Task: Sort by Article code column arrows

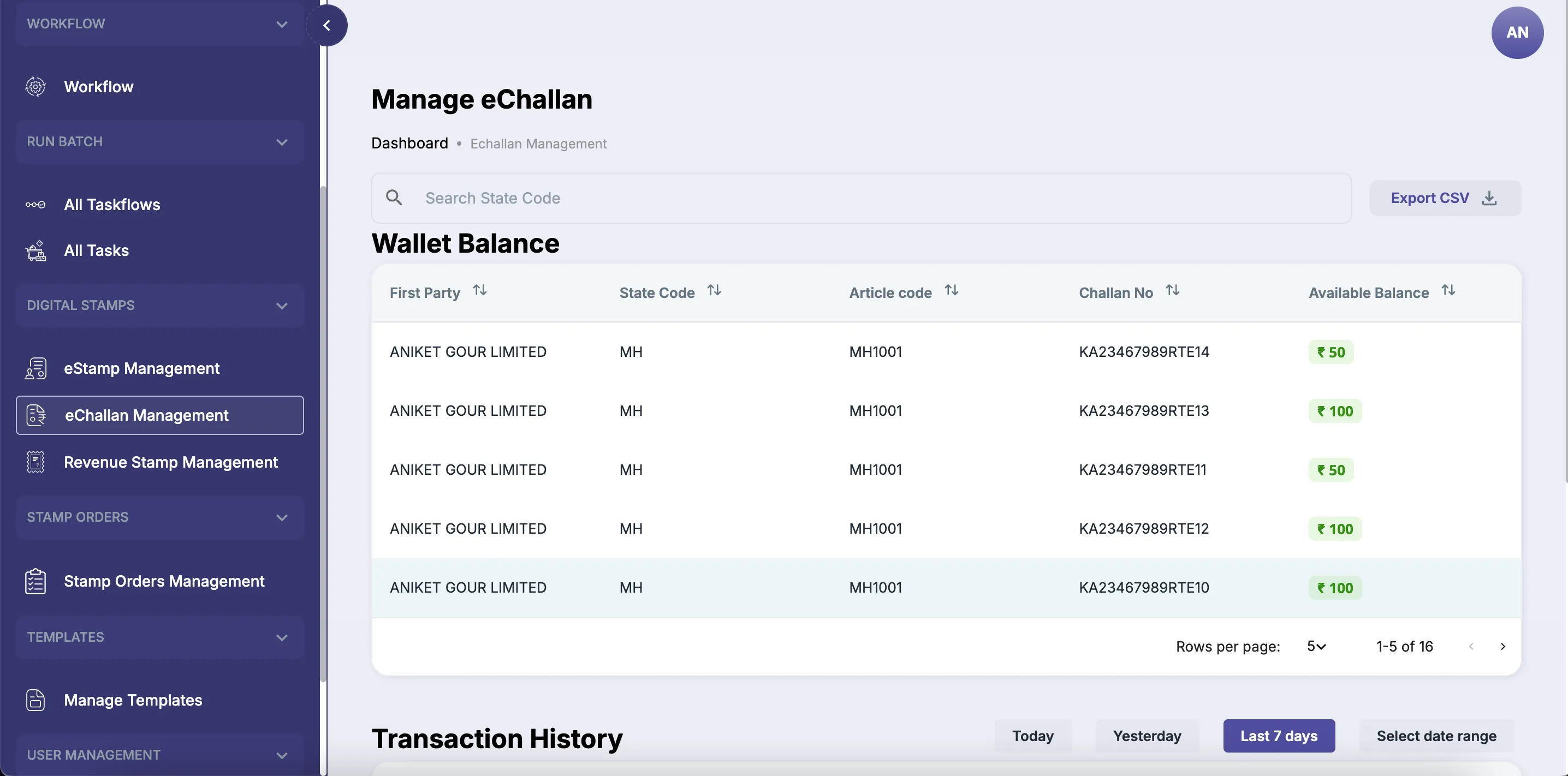Action: point(952,290)
